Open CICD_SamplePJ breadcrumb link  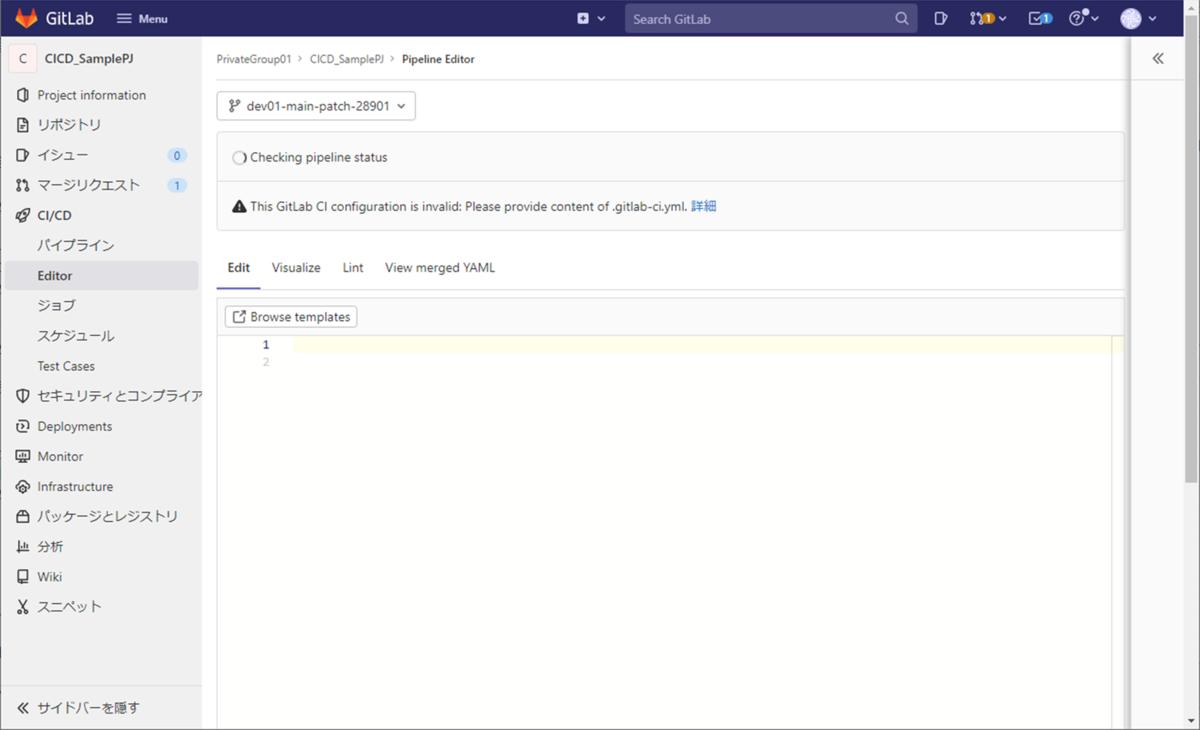(347, 59)
